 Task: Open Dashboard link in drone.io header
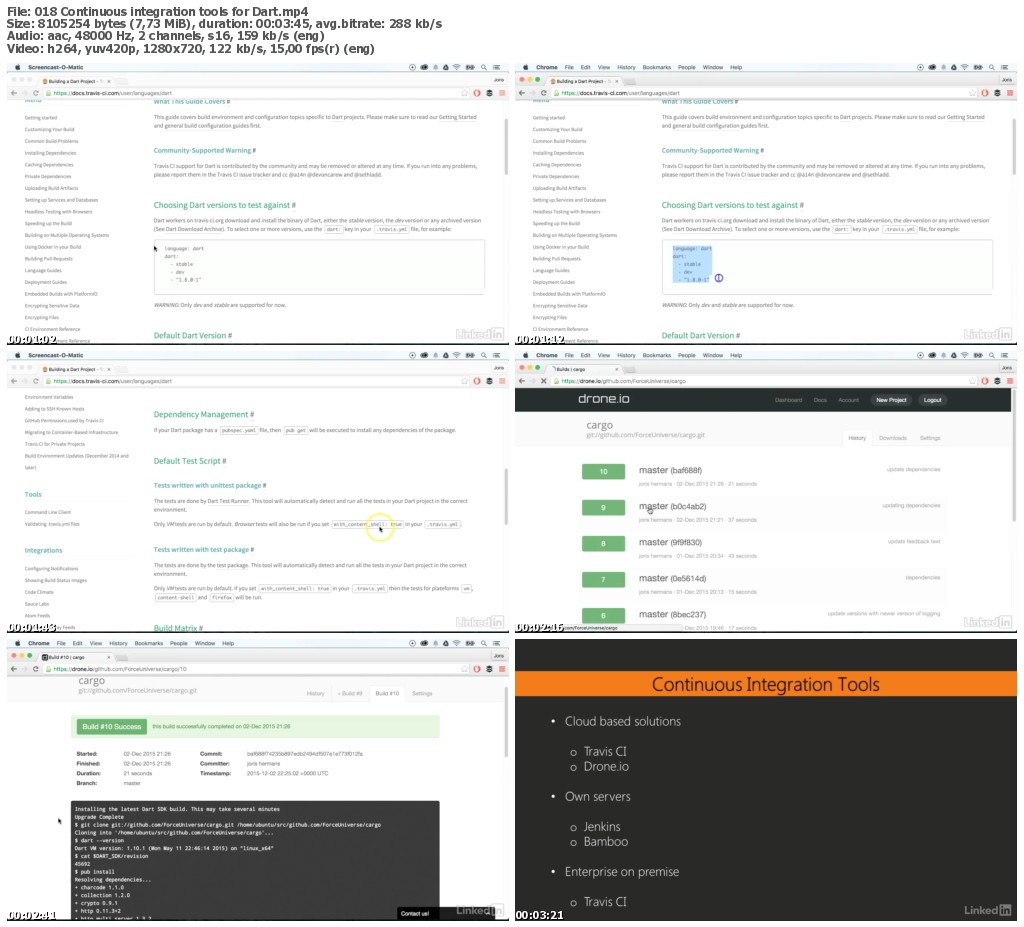788,400
